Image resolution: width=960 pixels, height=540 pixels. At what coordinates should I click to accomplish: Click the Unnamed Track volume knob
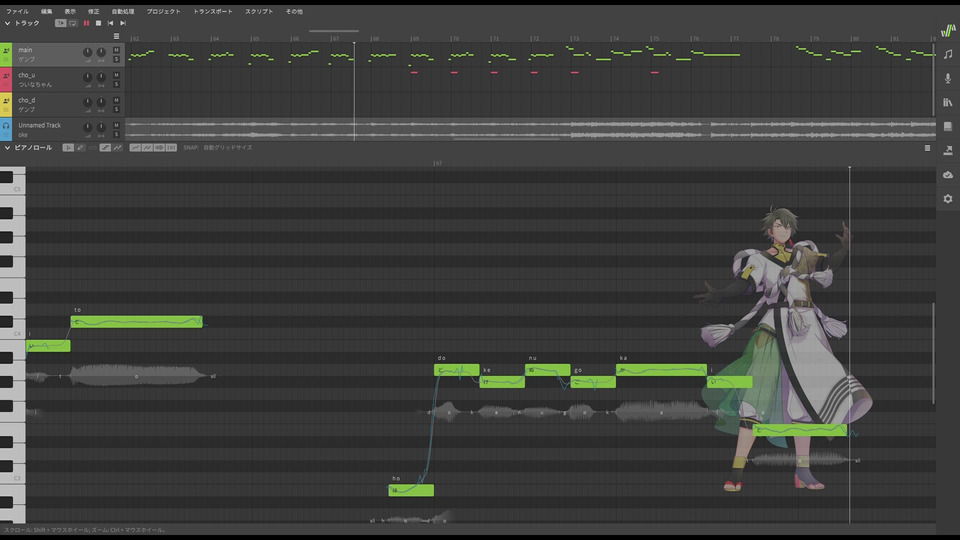[x=88, y=127]
